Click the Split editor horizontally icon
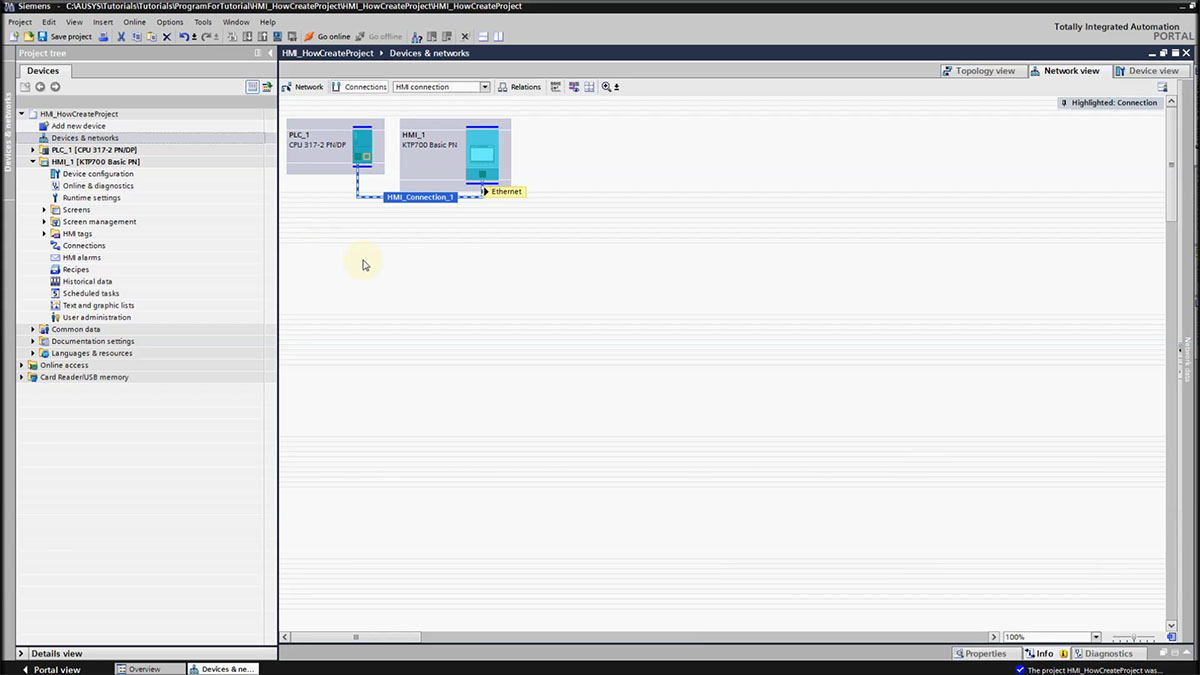This screenshot has height=675, width=1200. click(483, 36)
